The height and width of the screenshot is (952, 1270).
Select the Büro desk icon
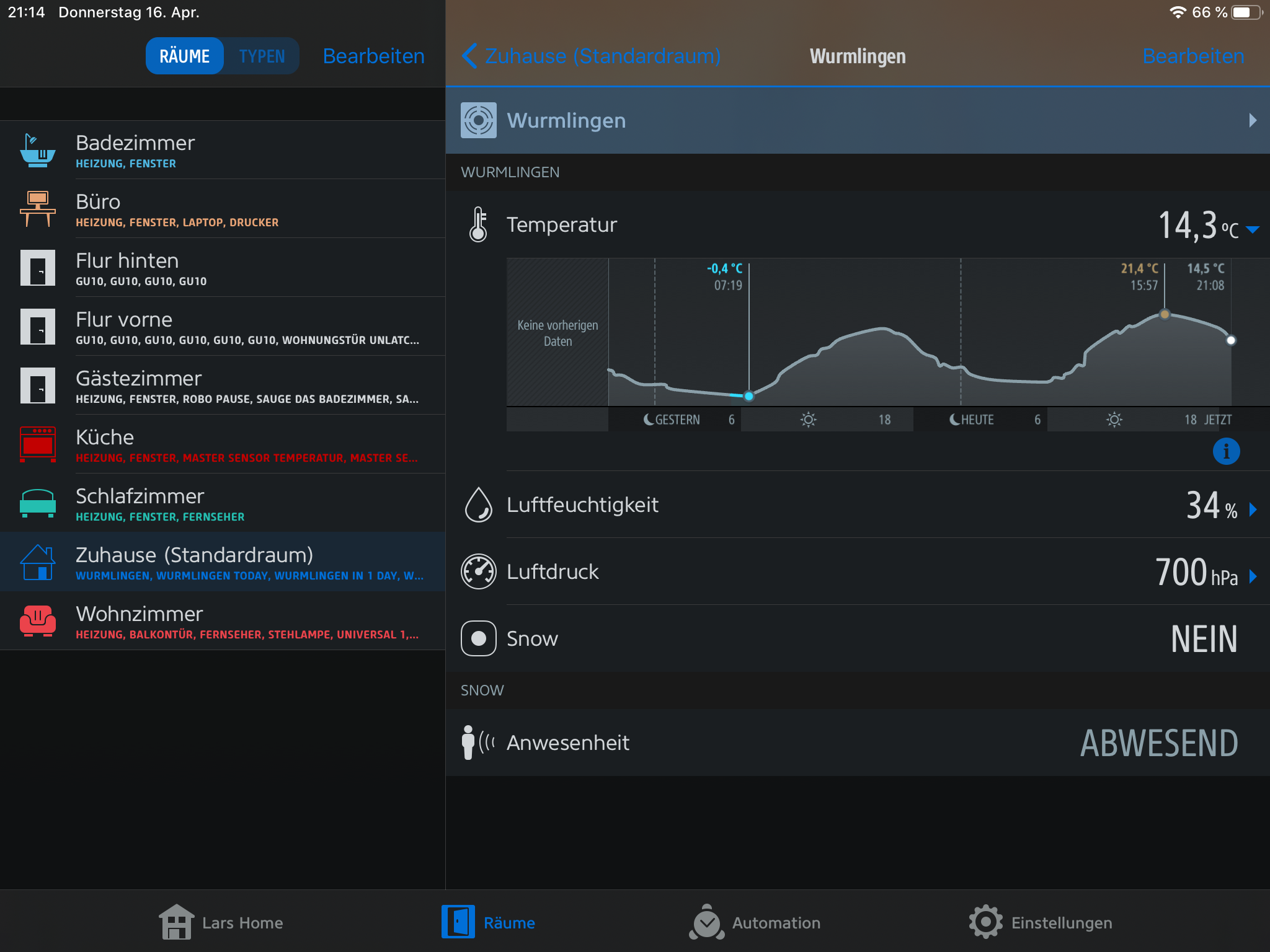pyautogui.click(x=37, y=209)
